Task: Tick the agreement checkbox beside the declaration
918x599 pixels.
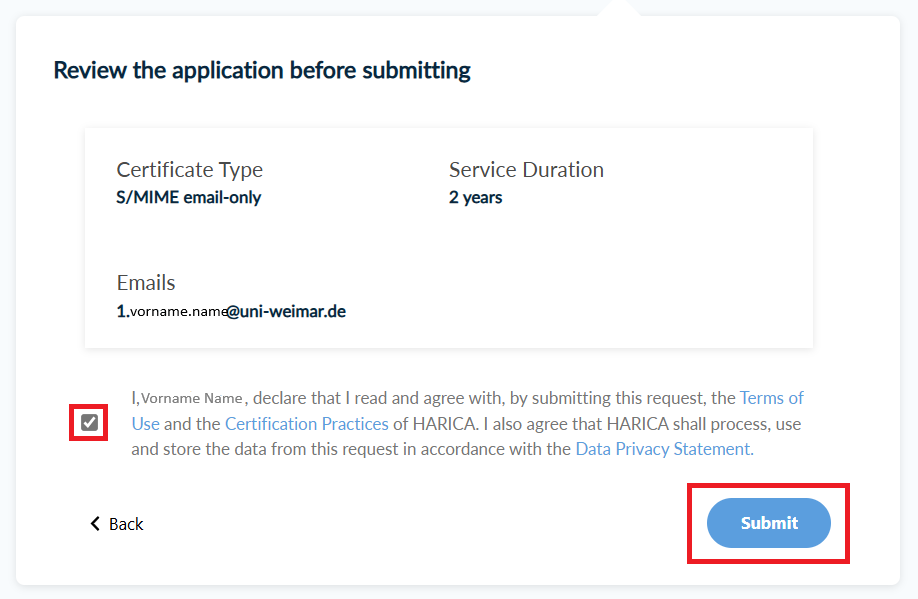Action: point(90,423)
